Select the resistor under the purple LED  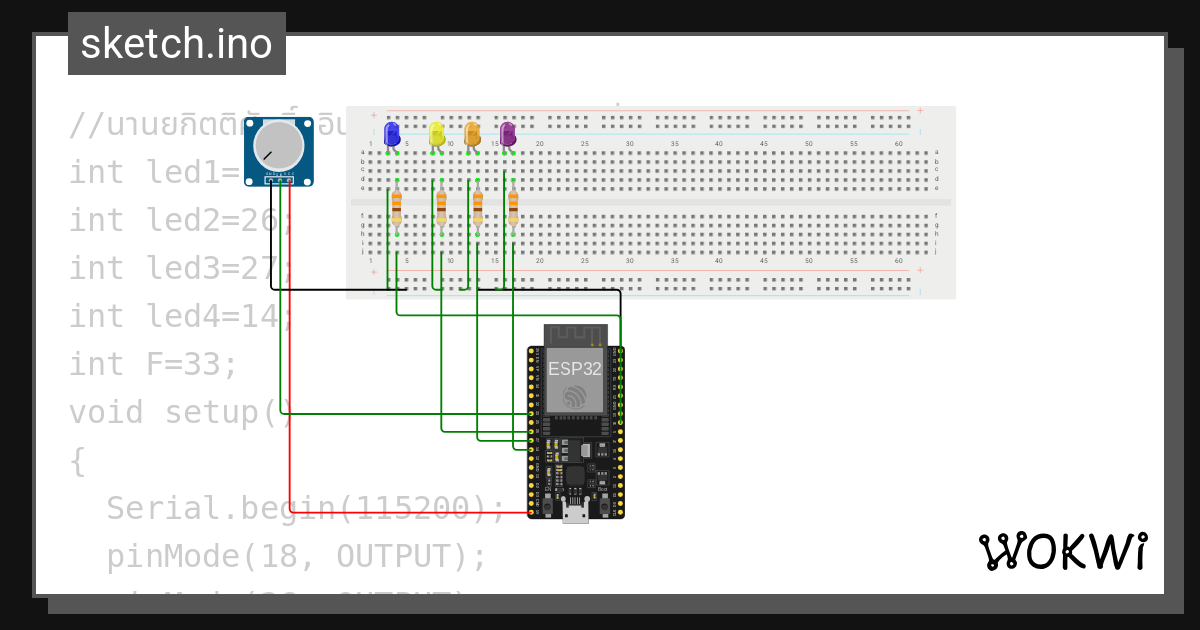coord(513,207)
